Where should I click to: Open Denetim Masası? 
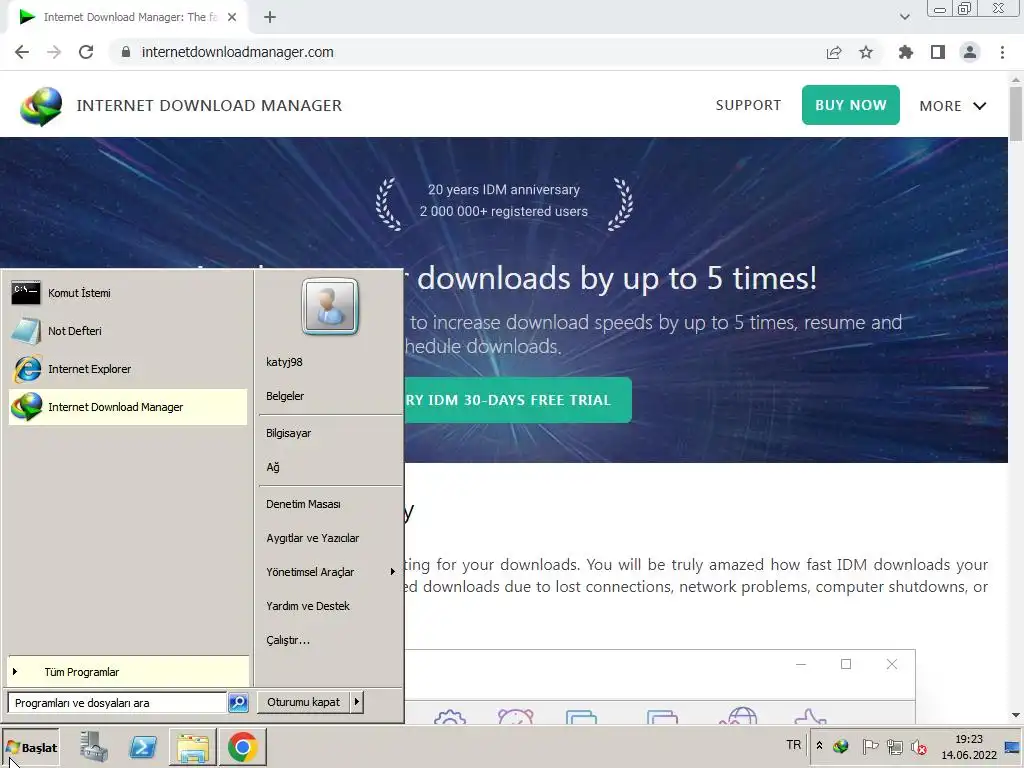coord(303,504)
